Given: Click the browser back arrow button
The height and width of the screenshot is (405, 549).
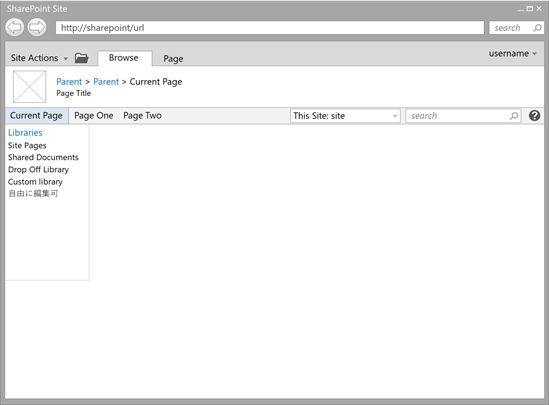Looking at the screenshot, I should point(15,27).
